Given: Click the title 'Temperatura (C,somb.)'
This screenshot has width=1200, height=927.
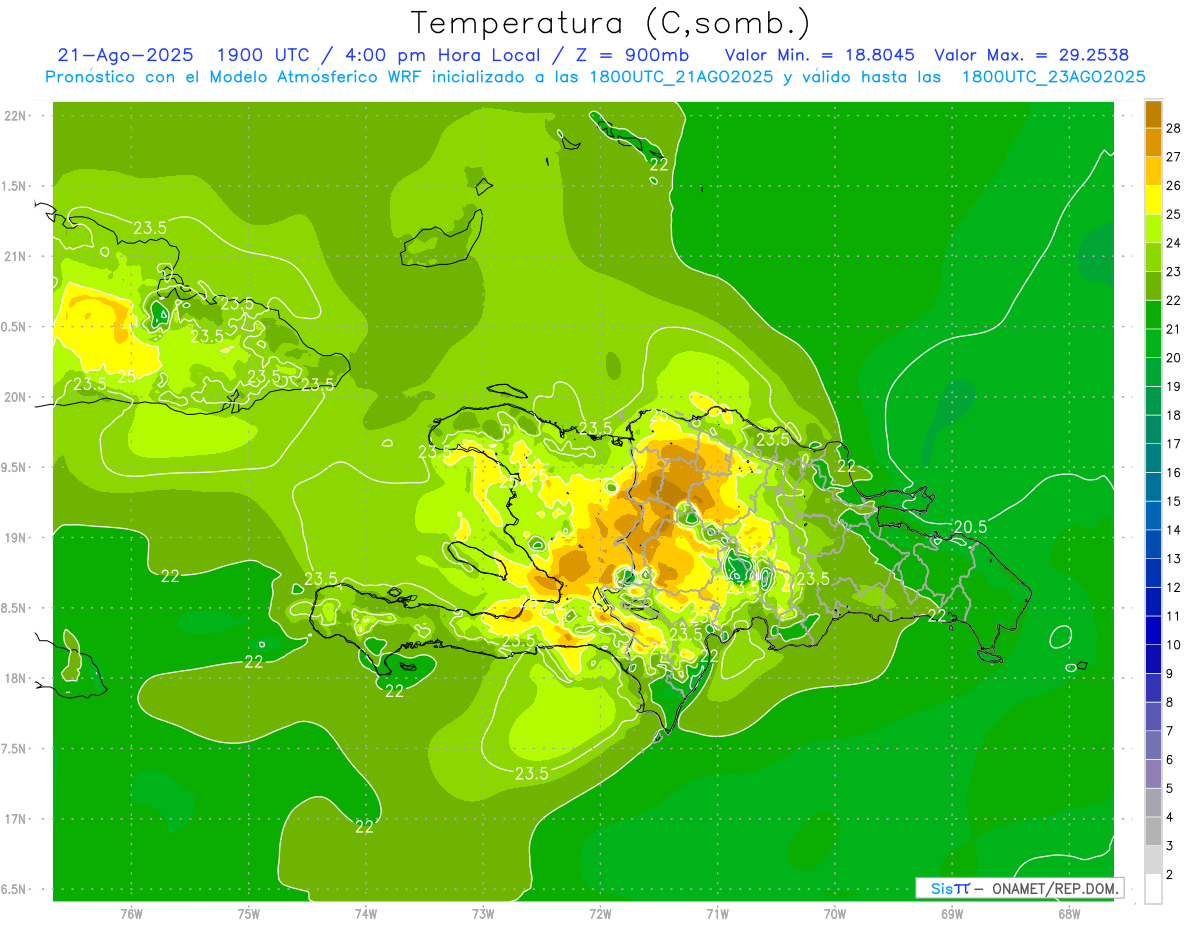Looking at the screenshot, I should (x=611, y=23).
